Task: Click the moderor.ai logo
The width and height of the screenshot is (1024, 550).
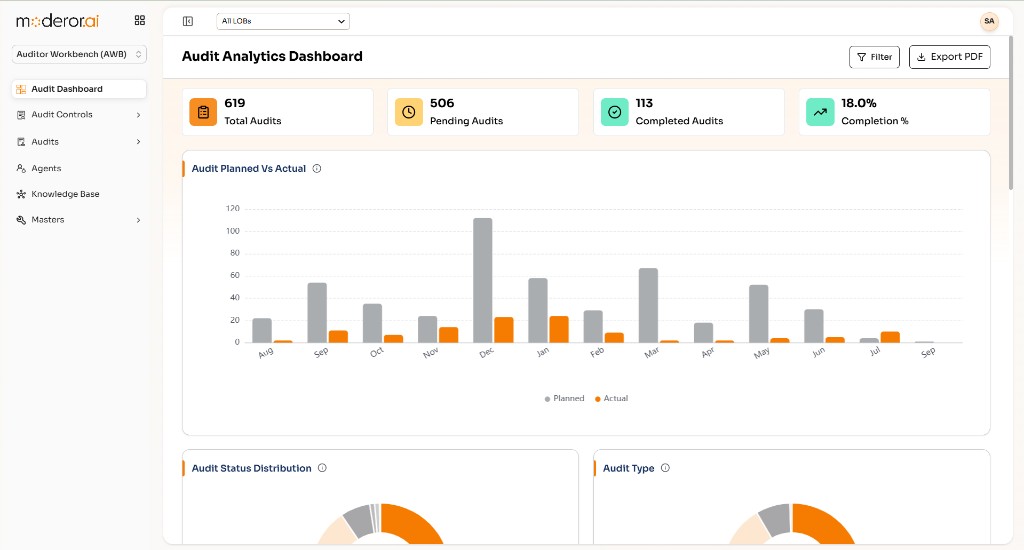Action: 57,21
